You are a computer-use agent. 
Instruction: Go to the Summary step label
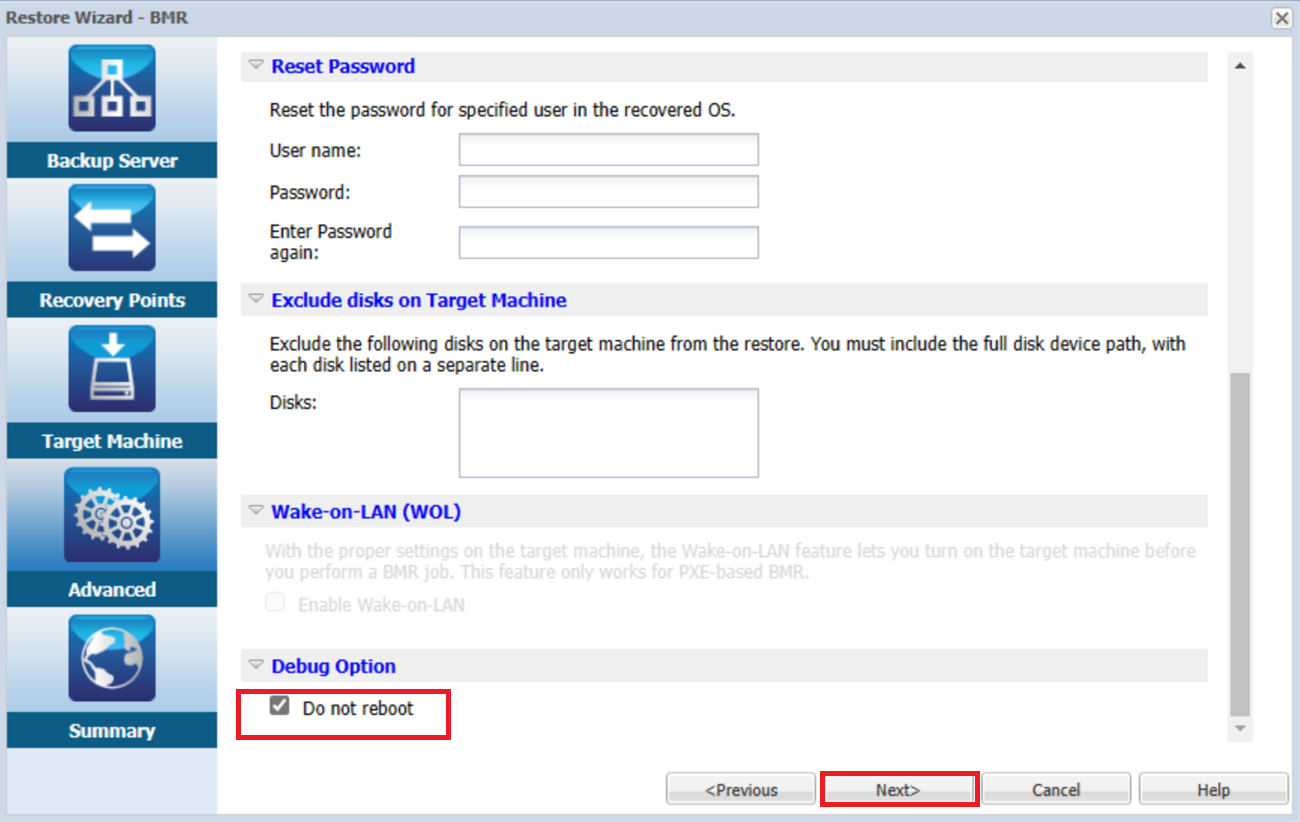(x=112, y=731)
